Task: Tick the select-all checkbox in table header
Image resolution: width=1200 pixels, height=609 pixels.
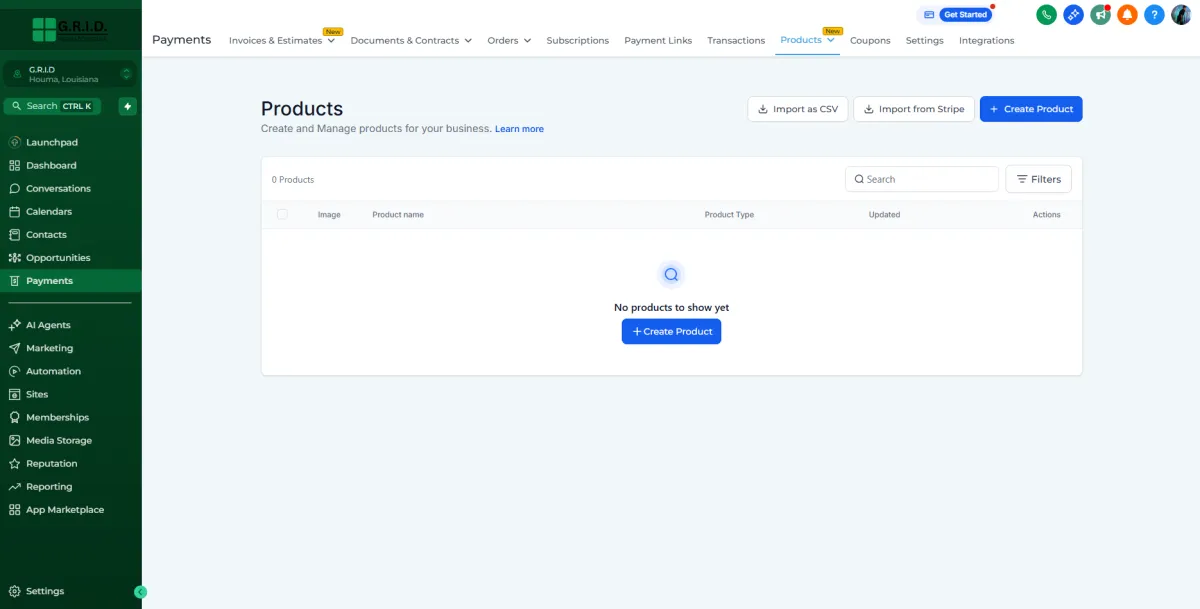Action: [282, 214]
